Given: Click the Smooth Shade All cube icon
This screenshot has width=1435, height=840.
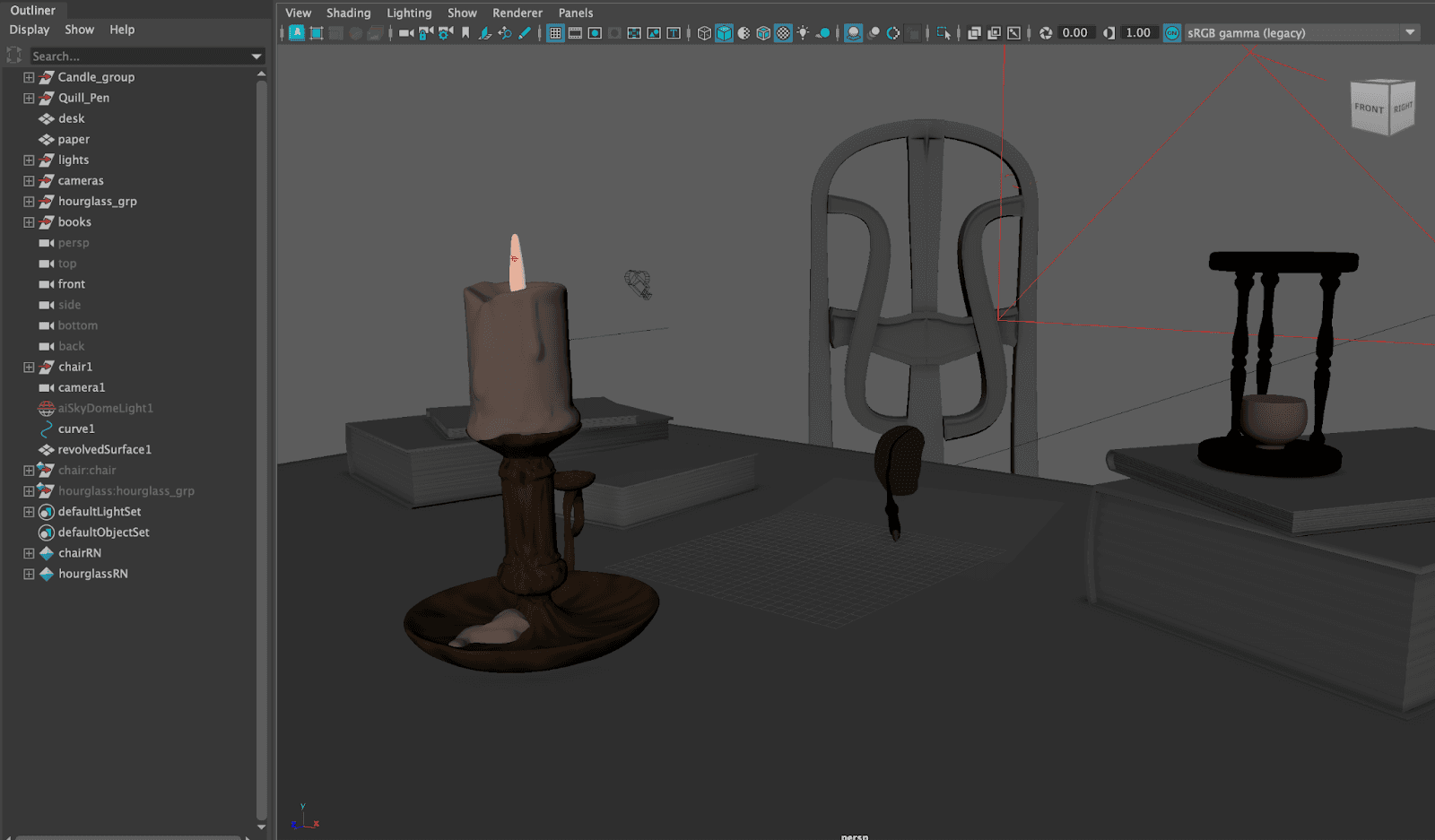Looking at the screenshot, I should [x=724, y=33].
